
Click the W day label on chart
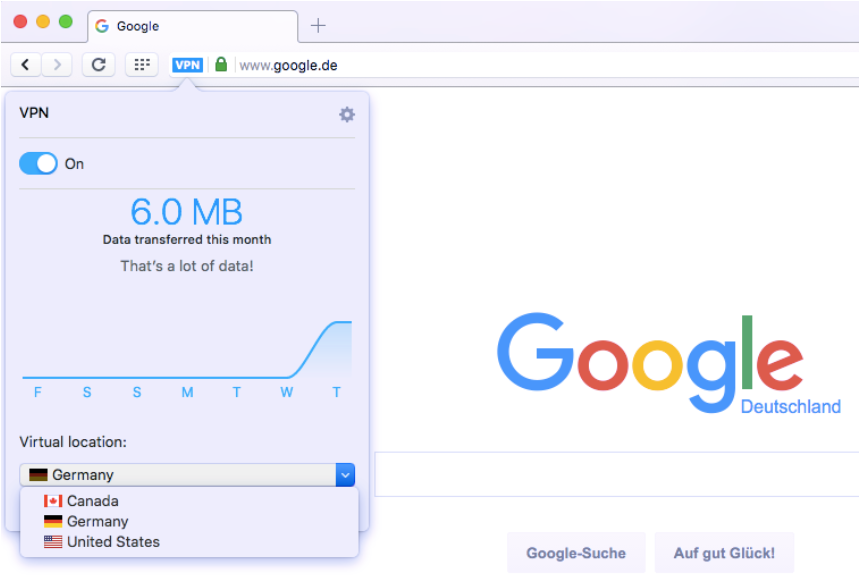click(x=286, y=392)
